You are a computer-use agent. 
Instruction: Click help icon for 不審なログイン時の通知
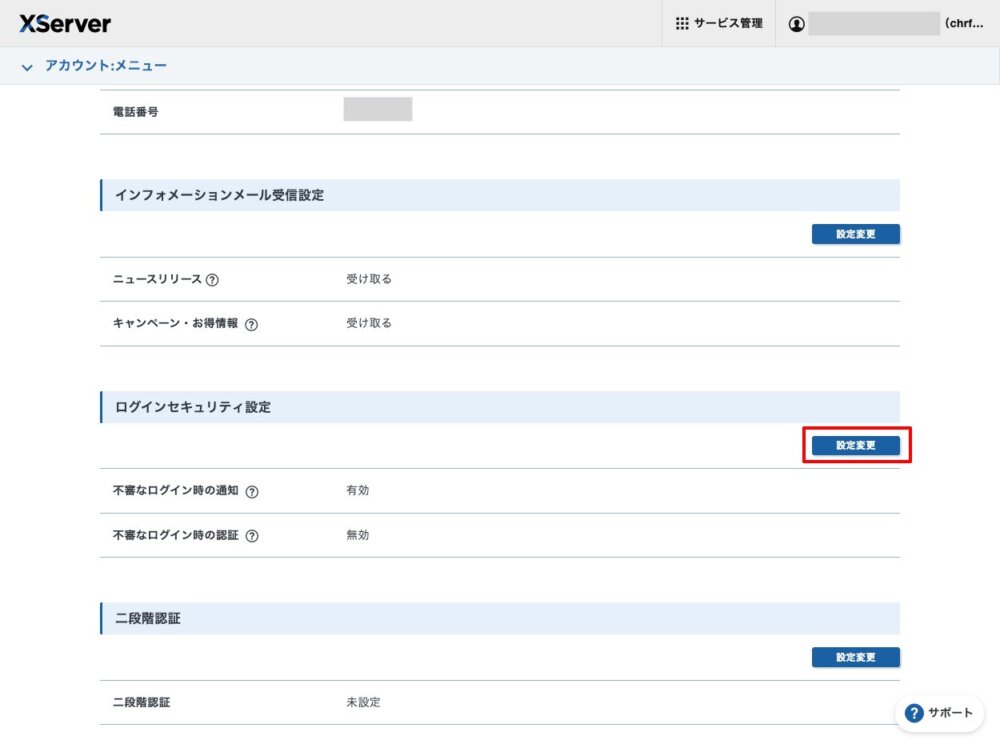pyautogui.click(x=252, y=491)
